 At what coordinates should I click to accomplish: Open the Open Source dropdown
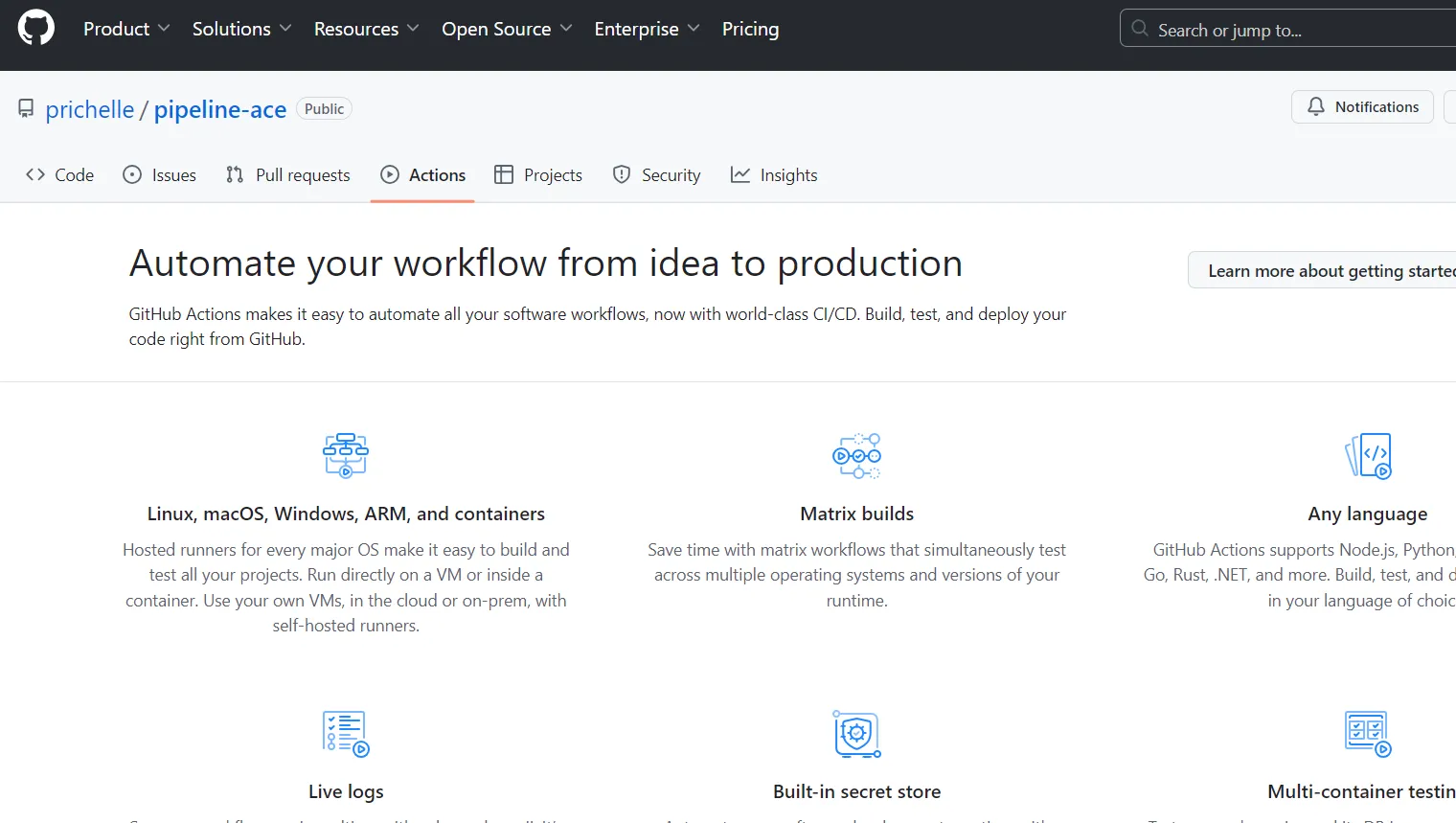click(x=507, y=29)
